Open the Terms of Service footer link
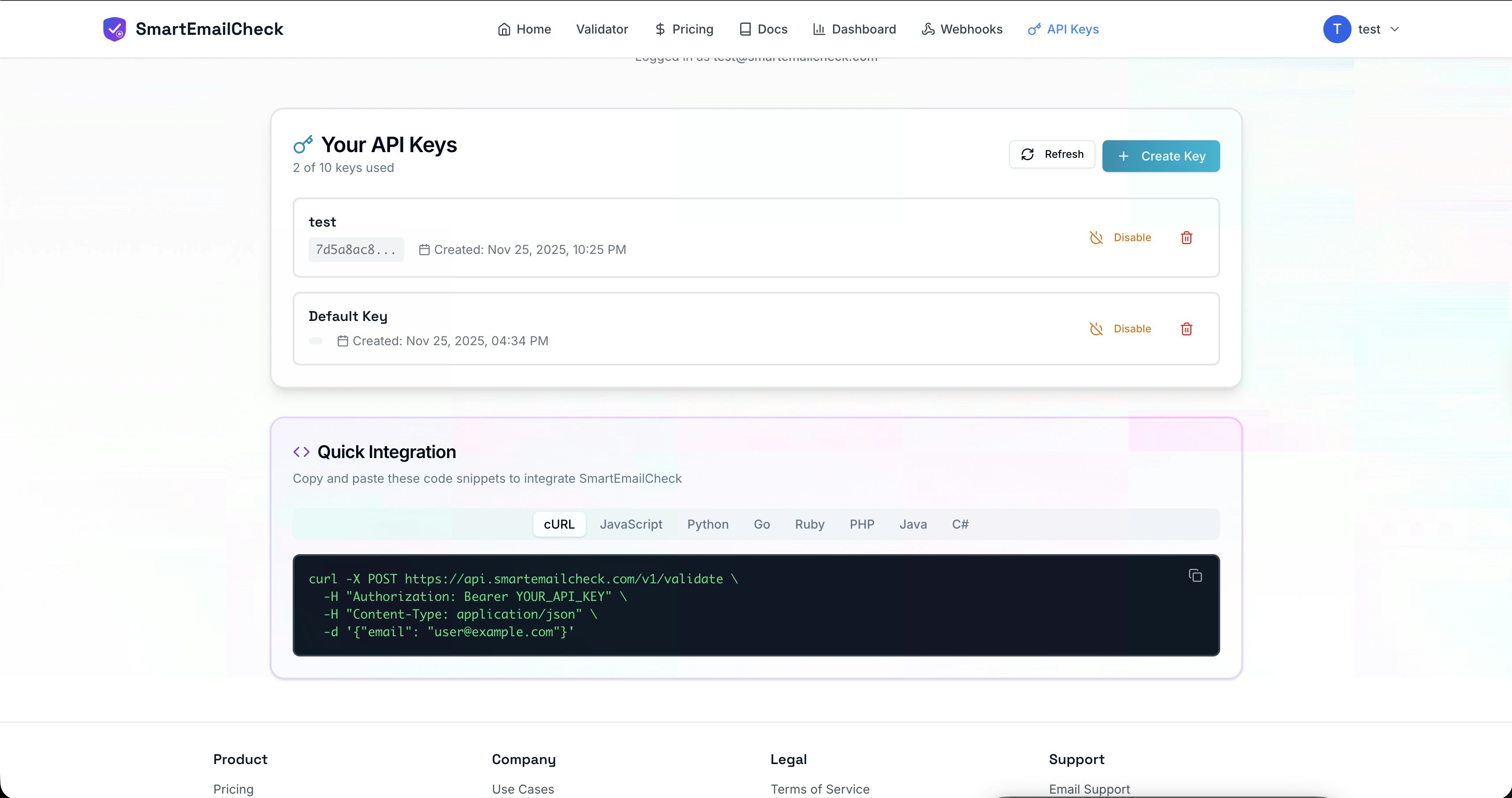The image size is (1512, 798). click(x=819, y=789)
